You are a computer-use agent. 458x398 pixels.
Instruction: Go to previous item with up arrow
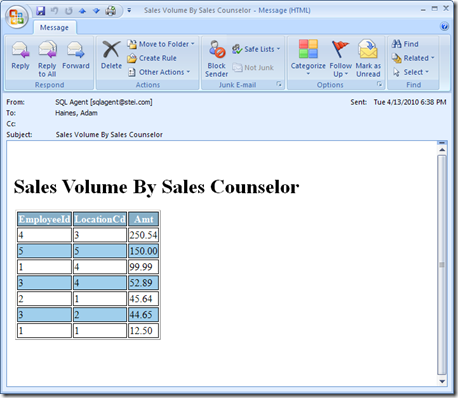pyautogui.click(x=82, y=11)
